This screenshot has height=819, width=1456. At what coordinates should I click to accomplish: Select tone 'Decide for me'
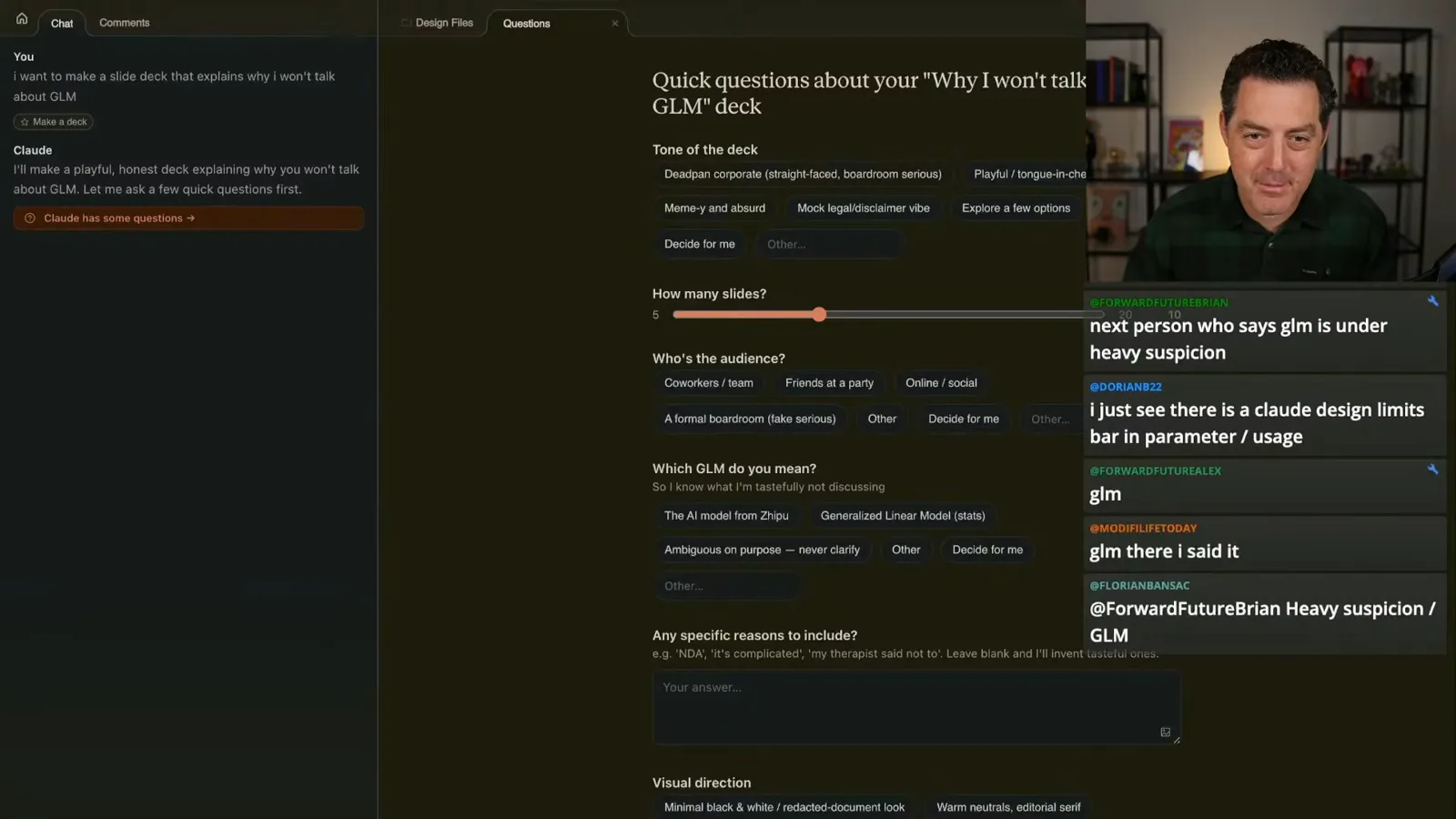pos(700,244)
